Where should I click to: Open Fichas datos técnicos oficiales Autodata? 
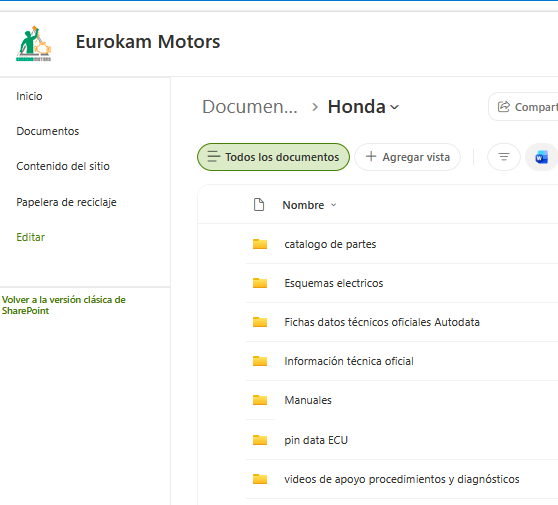pyautogui.click(x=382, y=322)
